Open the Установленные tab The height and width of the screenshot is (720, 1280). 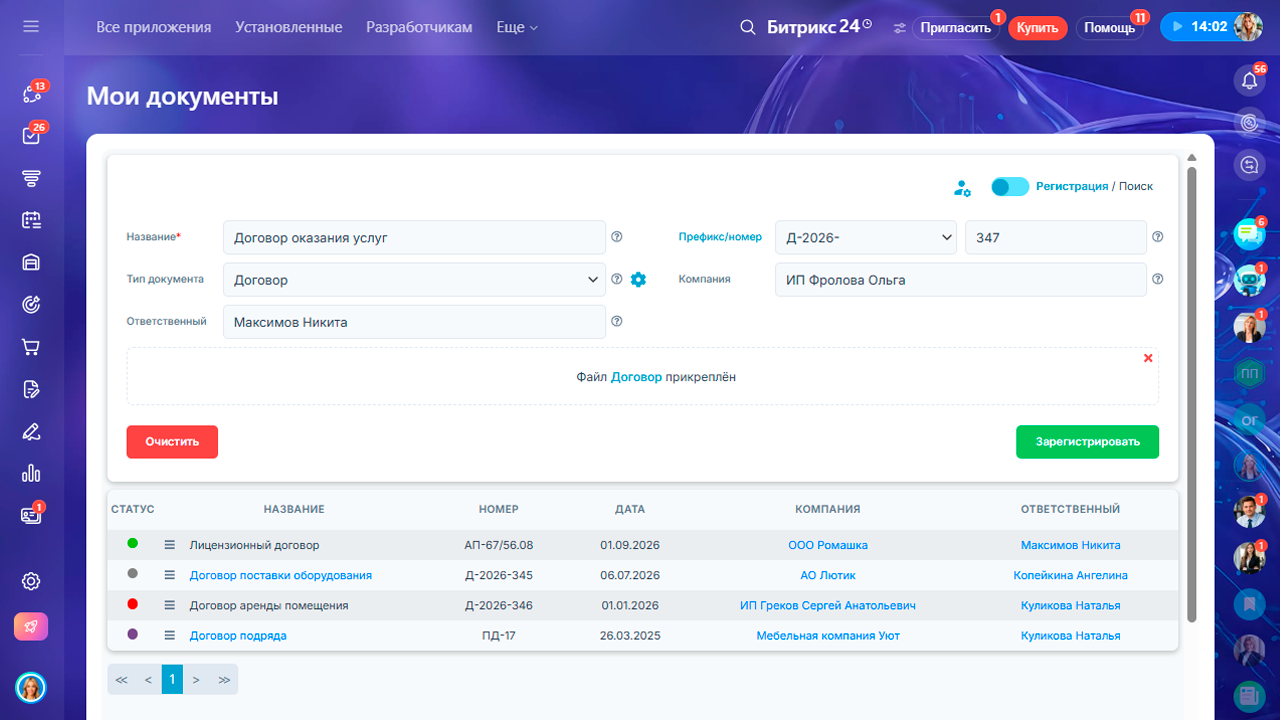click(x=288, y=27)
